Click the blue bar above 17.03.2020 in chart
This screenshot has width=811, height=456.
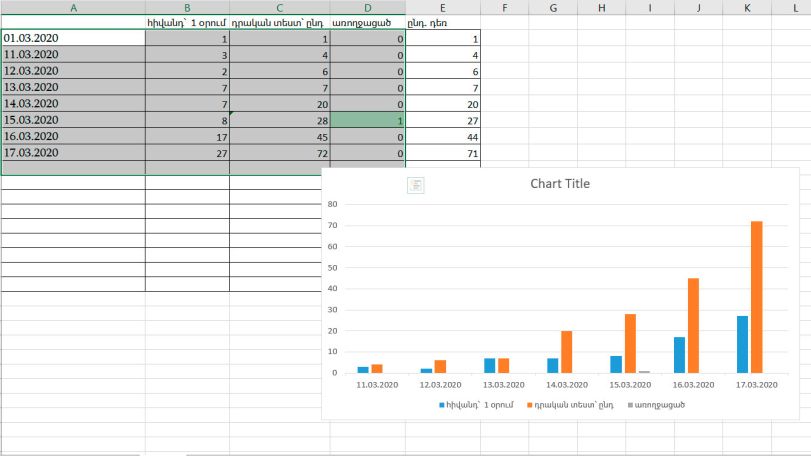click(x=742, y=344)
